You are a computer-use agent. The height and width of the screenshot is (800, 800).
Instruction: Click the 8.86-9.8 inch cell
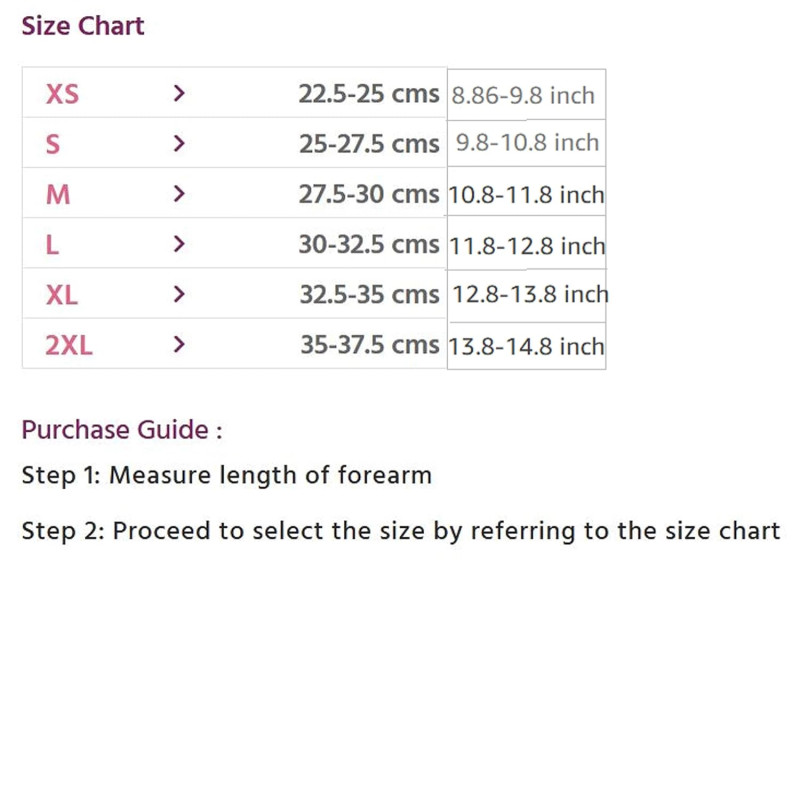pyautogui.click(x=527, y=94)
